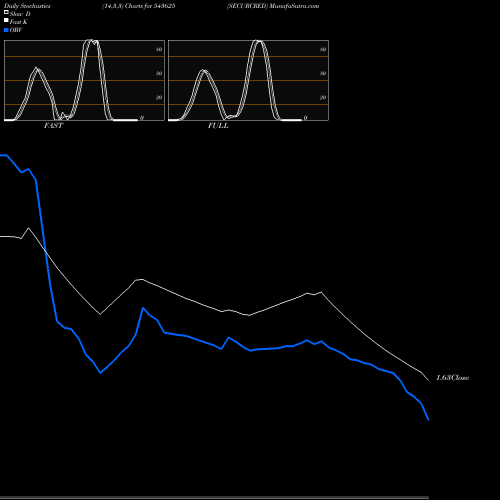The width and height of the screenshot is (500, 500).
Task: Click the 'FULL' label under the chart
Action: pyautogui.click(x=218, y=126)
